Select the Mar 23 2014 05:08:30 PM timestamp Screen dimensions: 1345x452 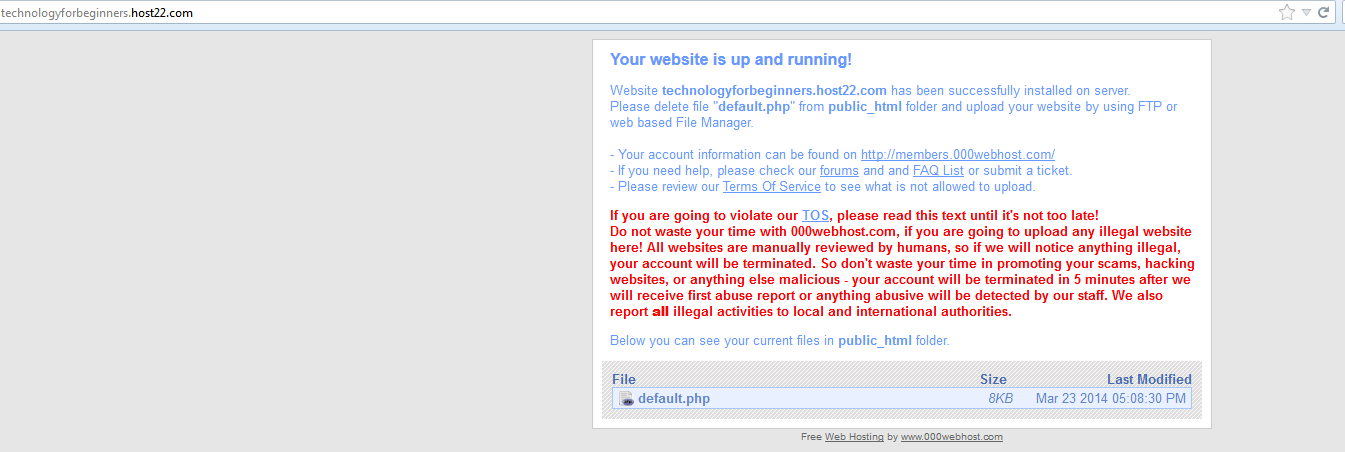(x=1111, y=399)
